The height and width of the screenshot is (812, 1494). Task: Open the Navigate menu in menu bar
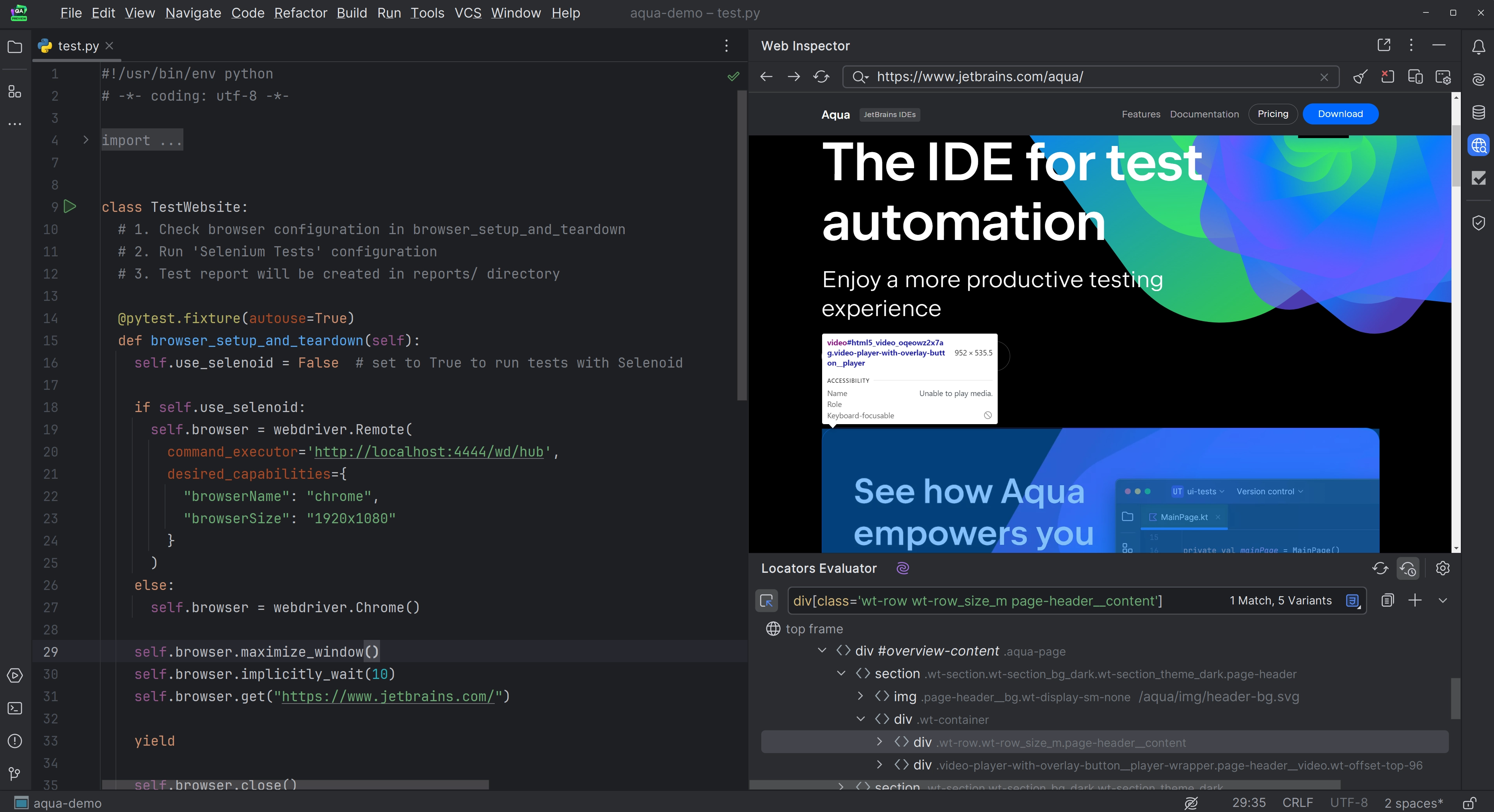coord(193,13)
